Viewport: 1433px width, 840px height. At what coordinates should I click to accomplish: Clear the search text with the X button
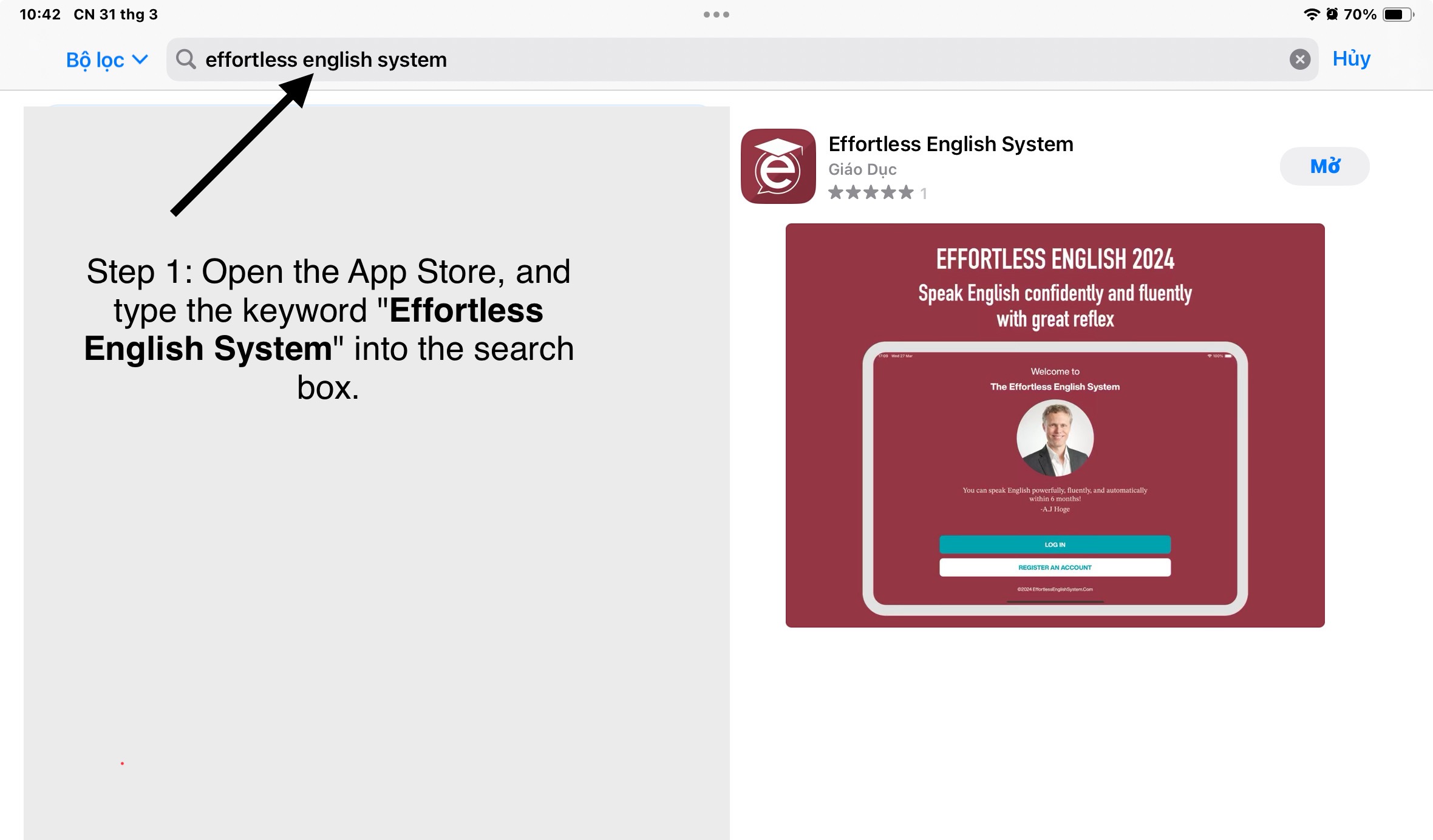click(x=1300, y=59)
